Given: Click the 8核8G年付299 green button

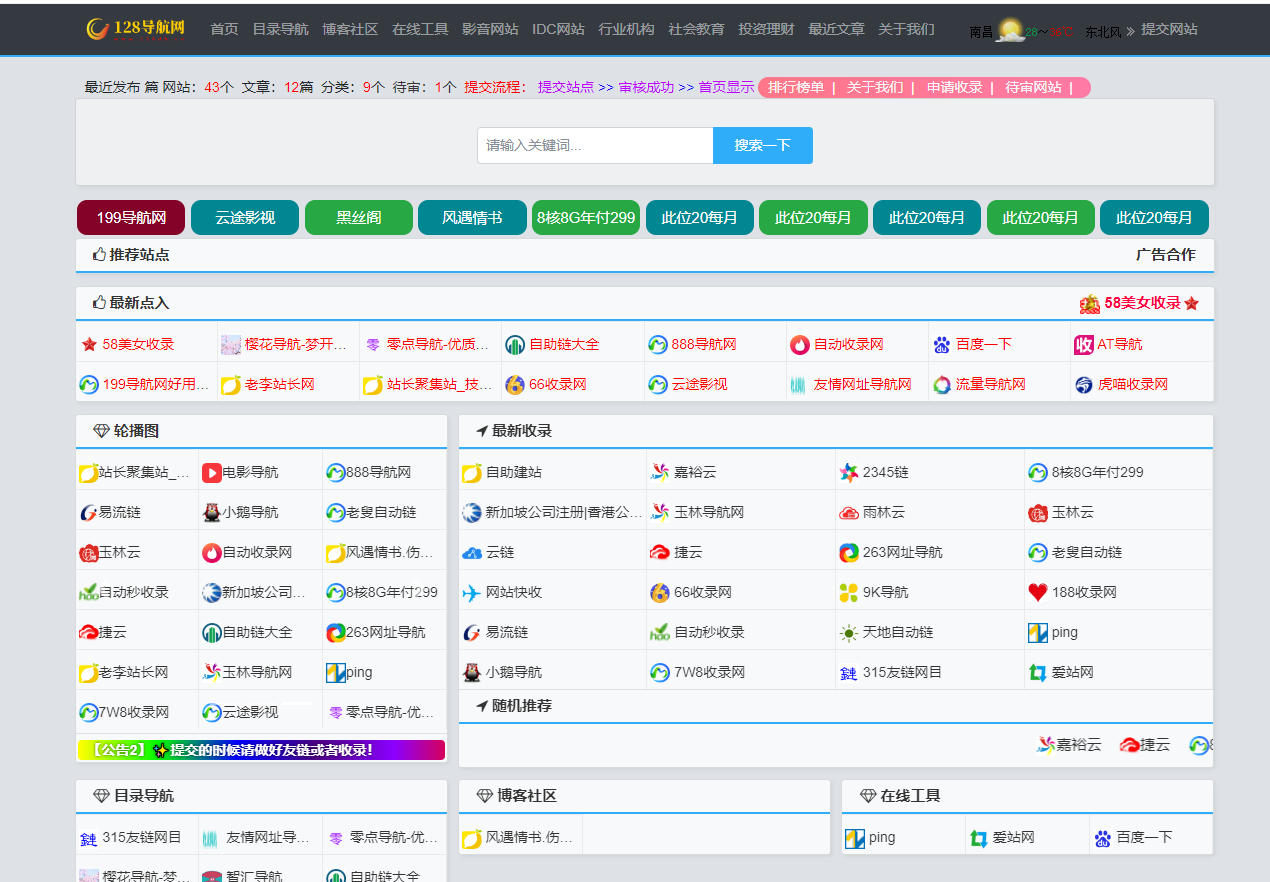Looking at the screenshot, I should tap(586, 217).
